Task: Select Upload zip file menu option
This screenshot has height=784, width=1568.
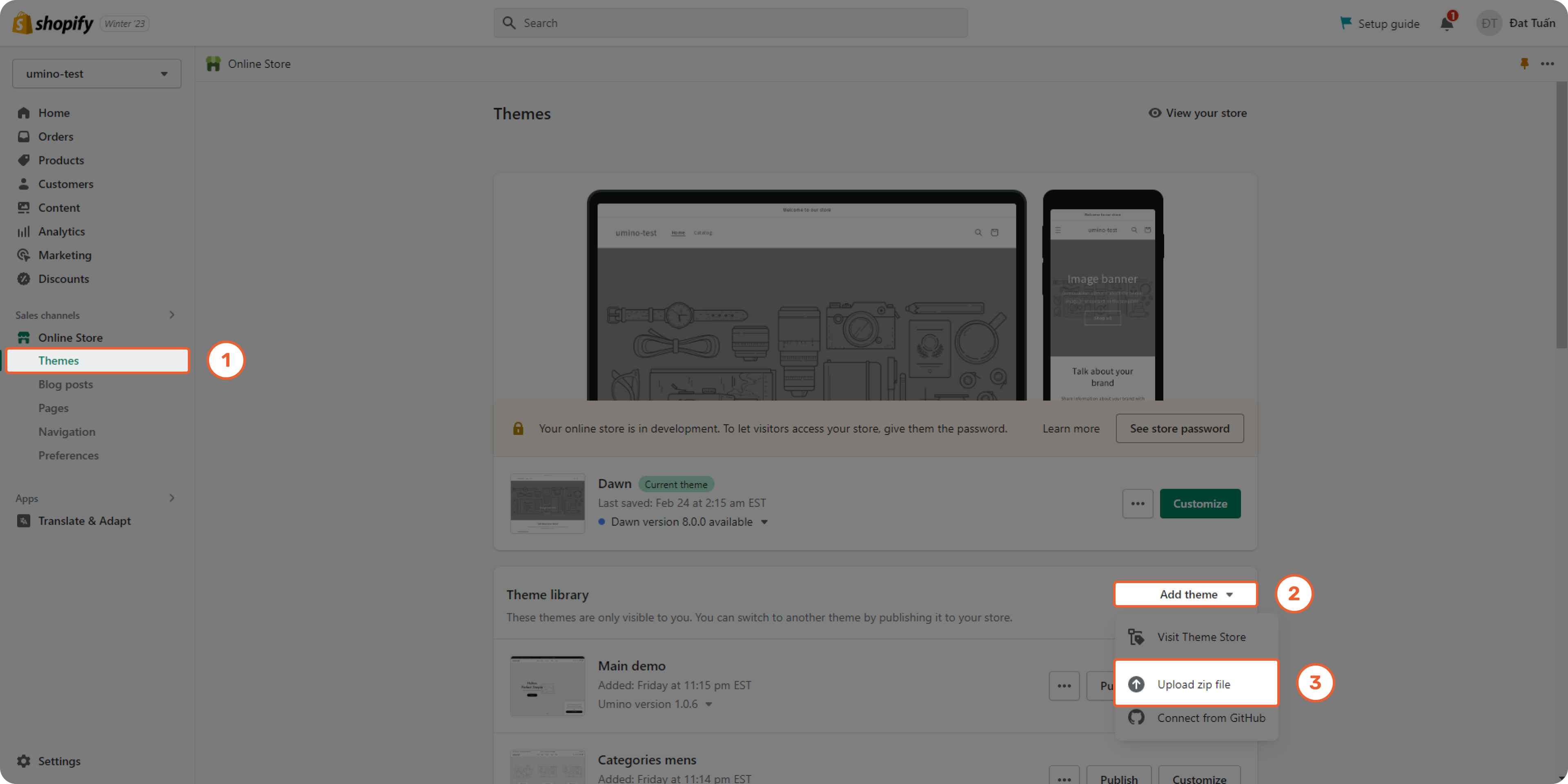Action: click(x=1194, y=684)
